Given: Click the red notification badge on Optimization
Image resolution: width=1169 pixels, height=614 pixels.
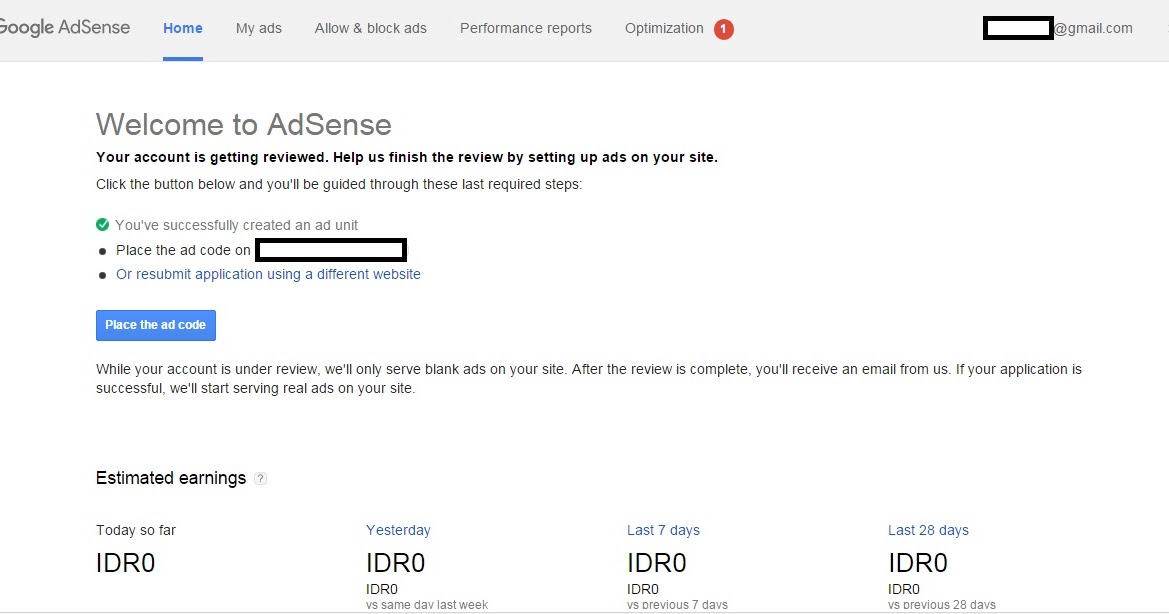Looking at the screenshot, I should point(723,29).
